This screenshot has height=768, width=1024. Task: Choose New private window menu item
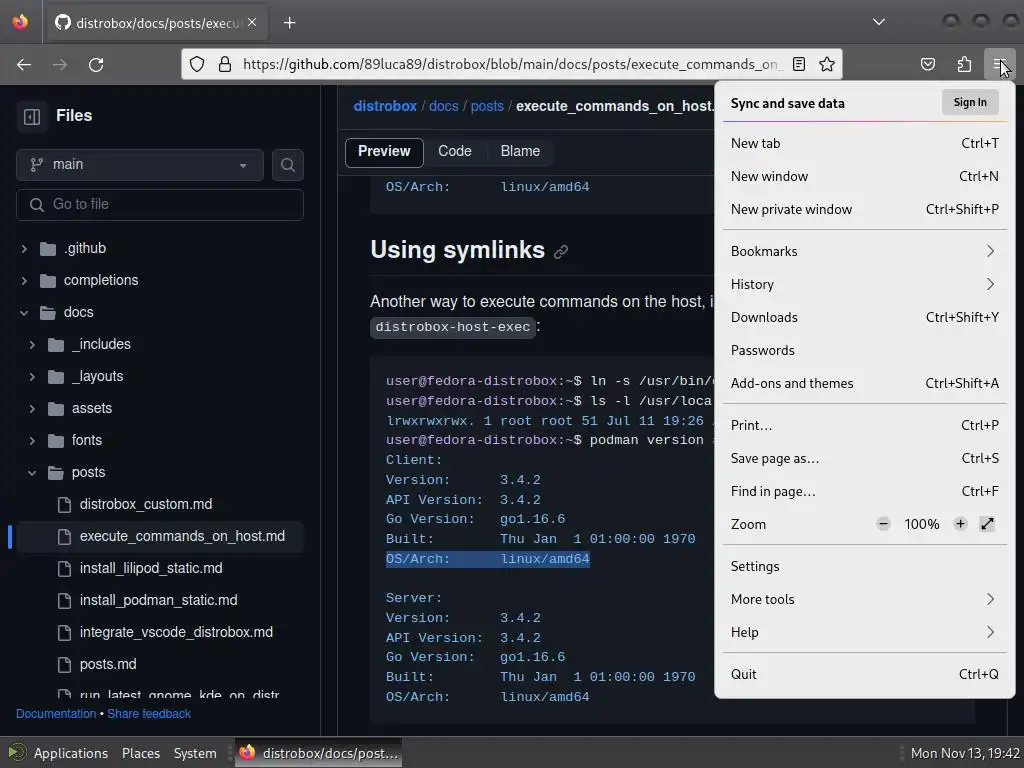tap(865, 210)
